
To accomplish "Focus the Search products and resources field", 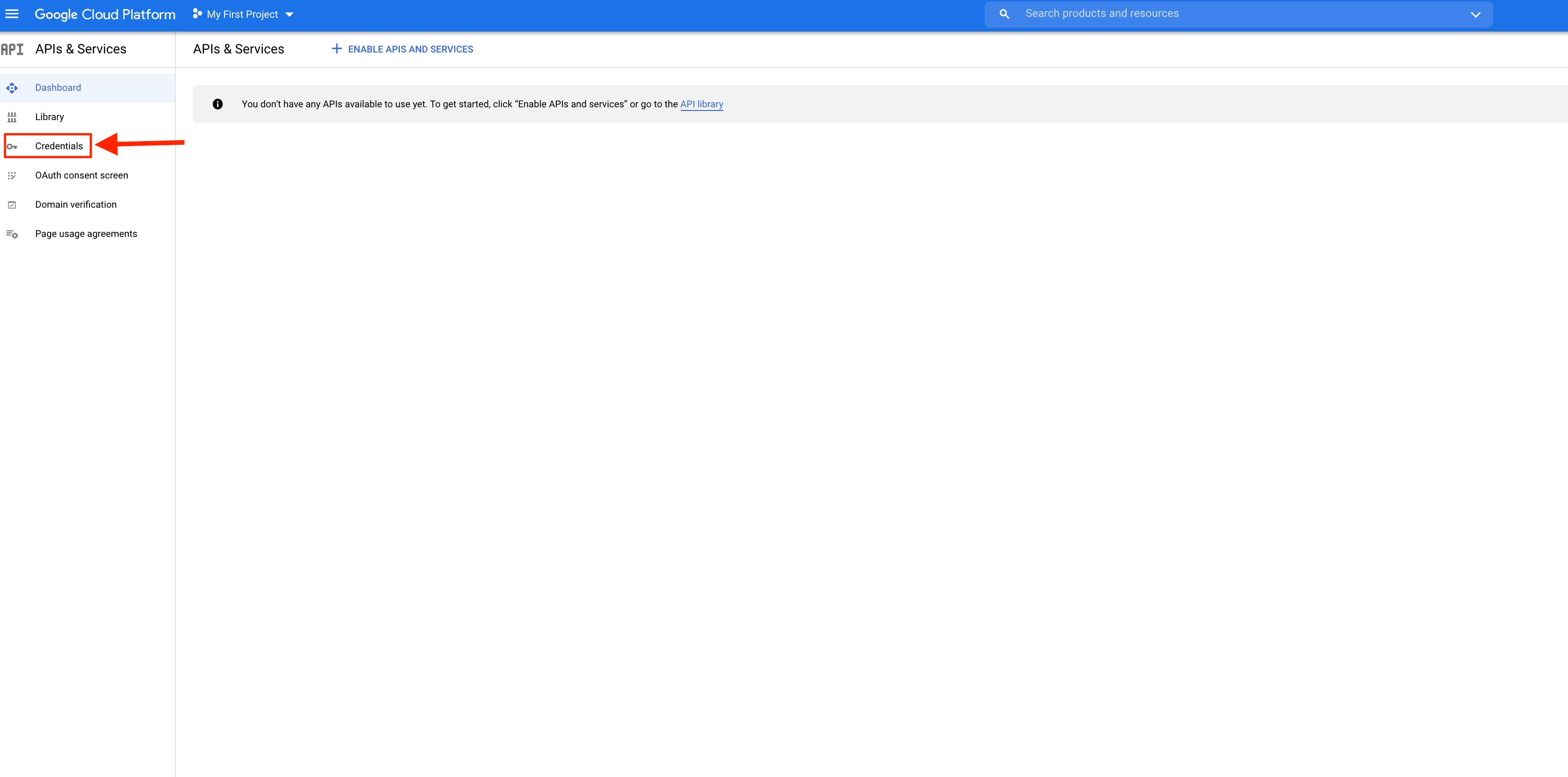I will pyautogui.click(x=1238, y=14).
